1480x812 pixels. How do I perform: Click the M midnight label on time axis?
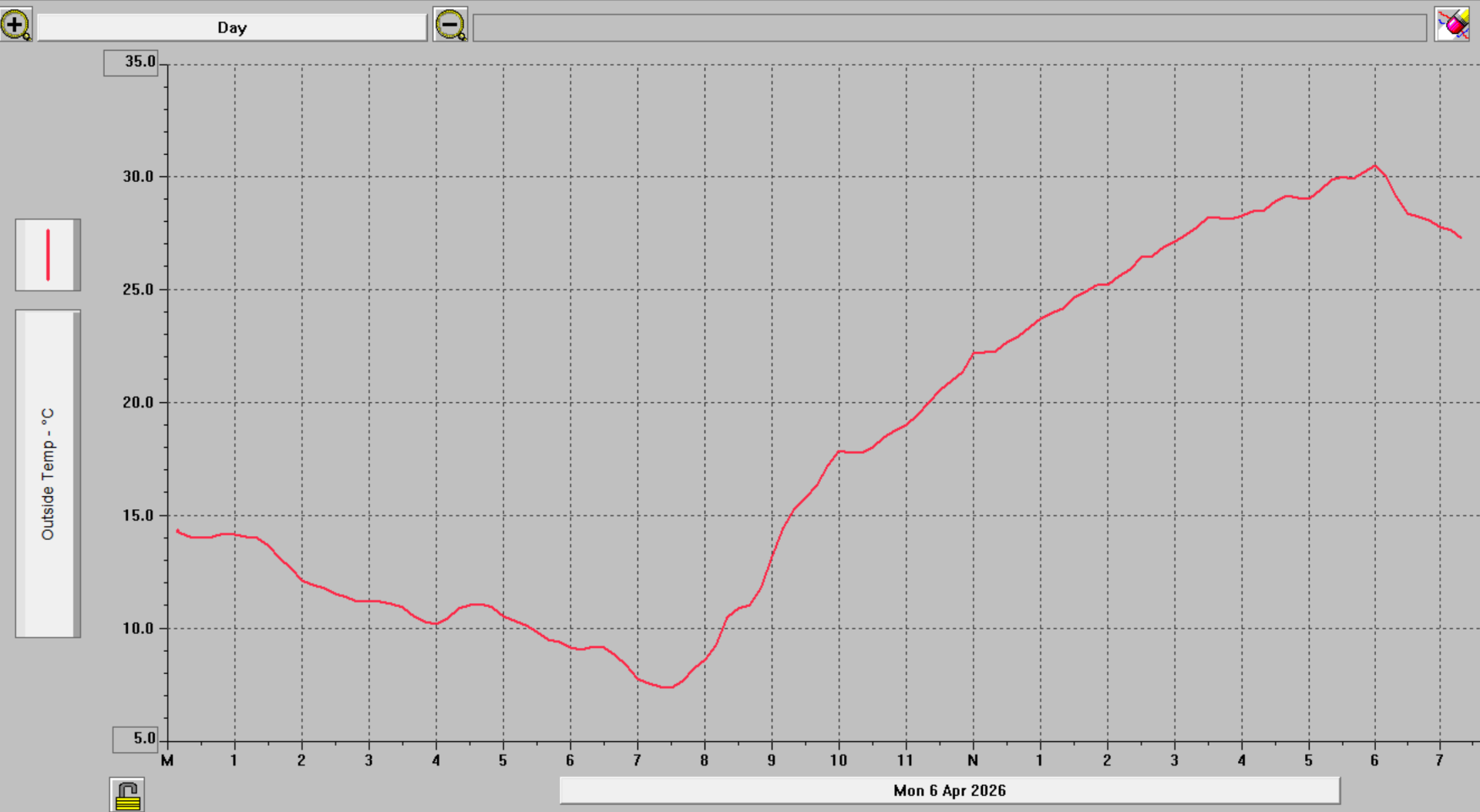[x=167, y=760]
